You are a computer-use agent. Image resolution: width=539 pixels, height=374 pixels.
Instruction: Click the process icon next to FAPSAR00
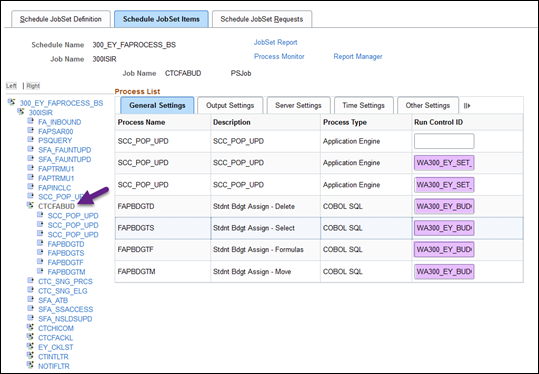pos(31,131)
